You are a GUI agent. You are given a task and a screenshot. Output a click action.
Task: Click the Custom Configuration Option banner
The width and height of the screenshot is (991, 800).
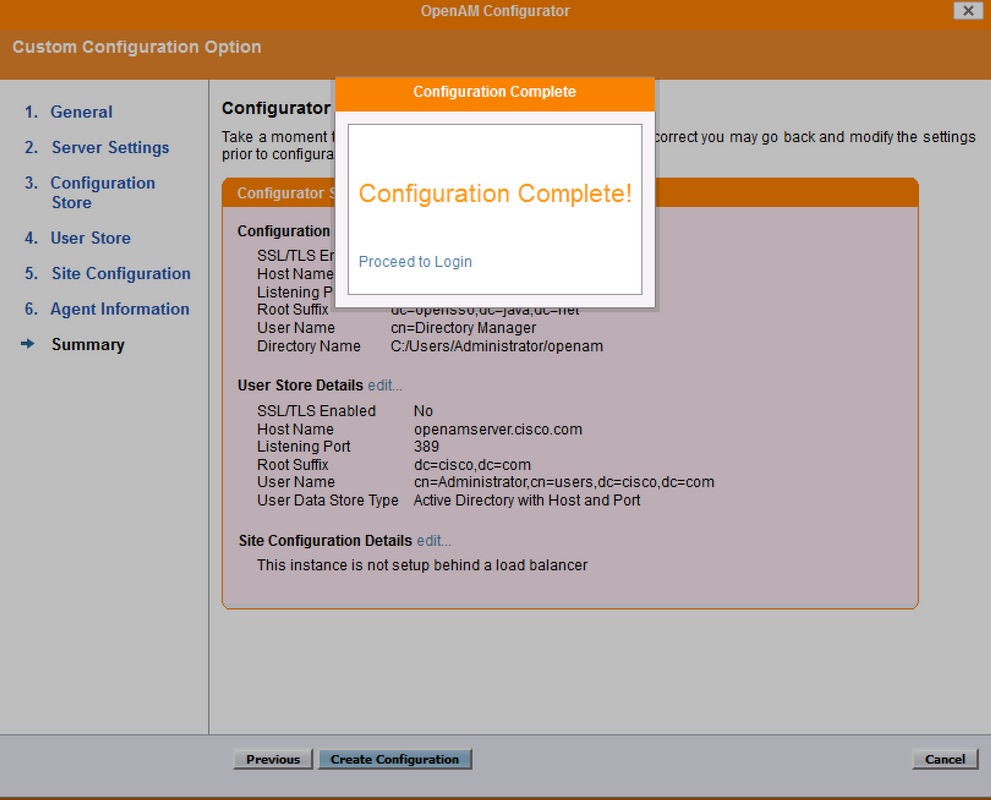136,47
